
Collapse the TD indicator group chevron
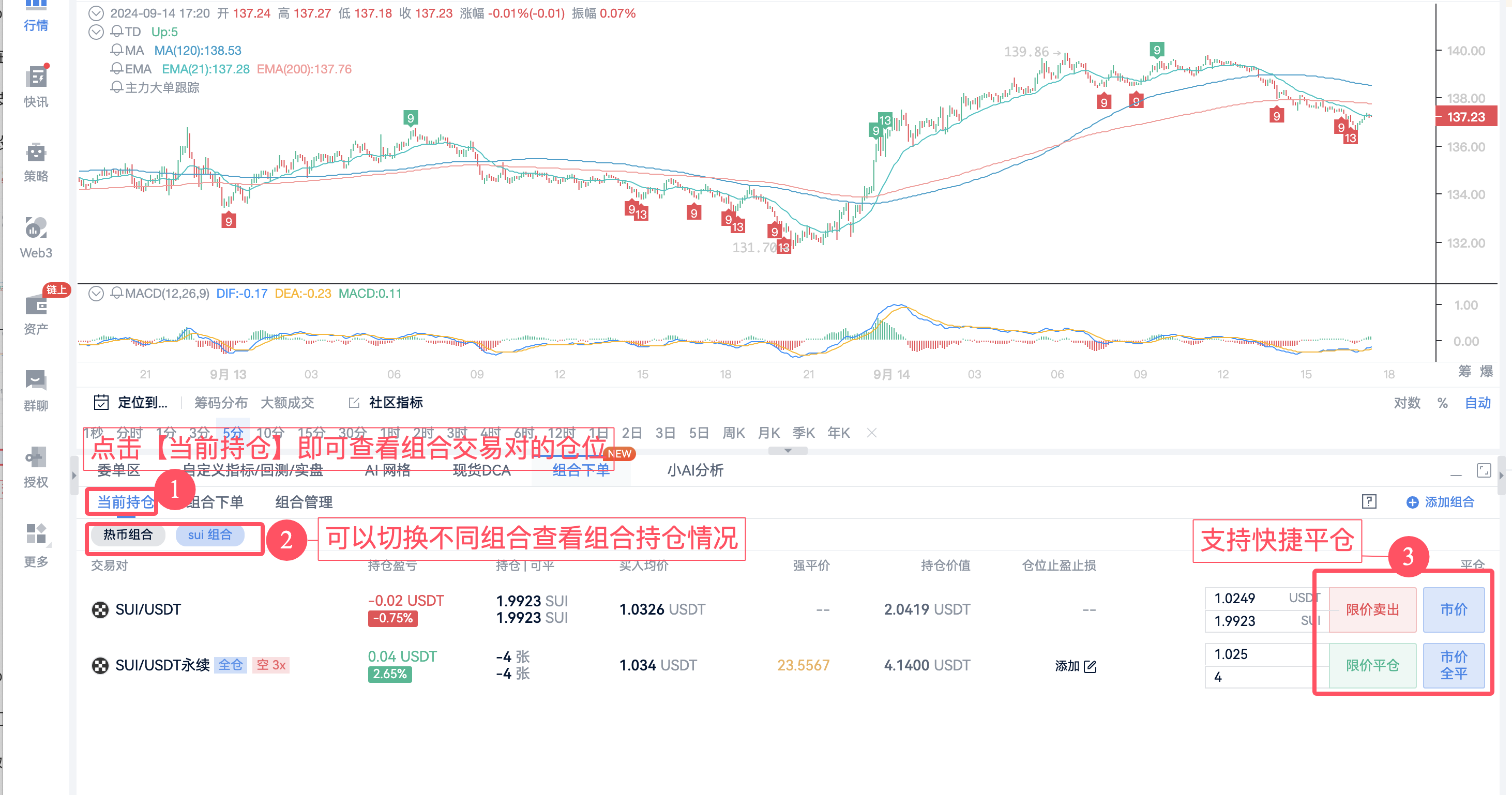click(x=96, y=32)
